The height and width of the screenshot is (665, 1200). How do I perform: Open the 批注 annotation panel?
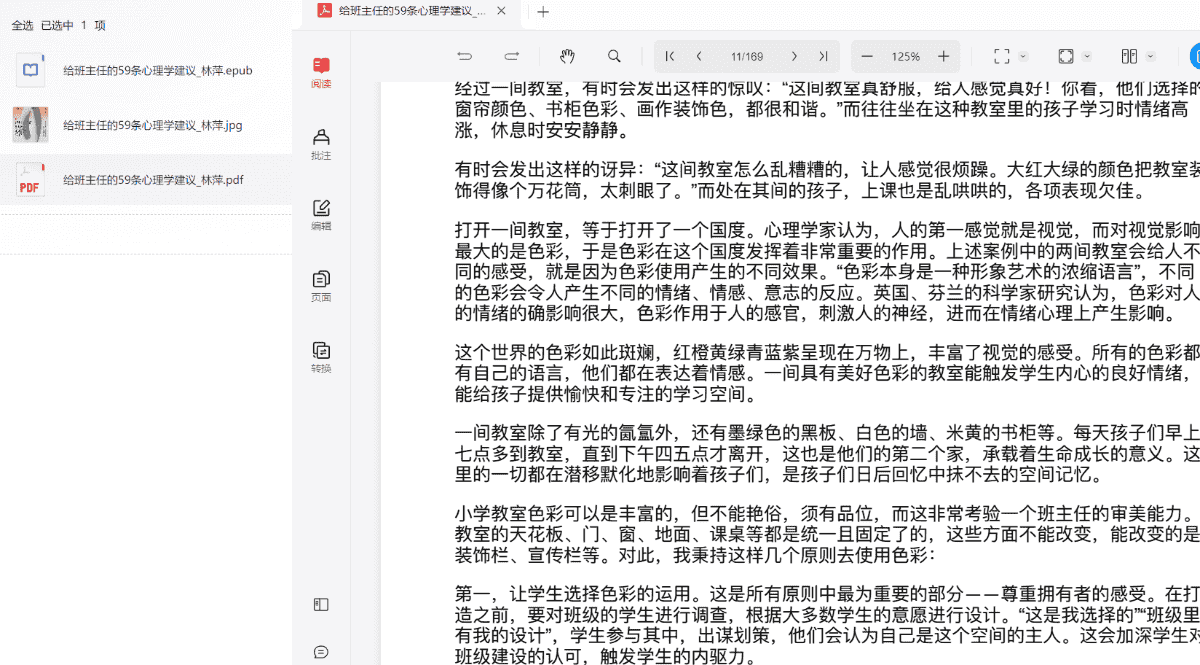[321, 144]
